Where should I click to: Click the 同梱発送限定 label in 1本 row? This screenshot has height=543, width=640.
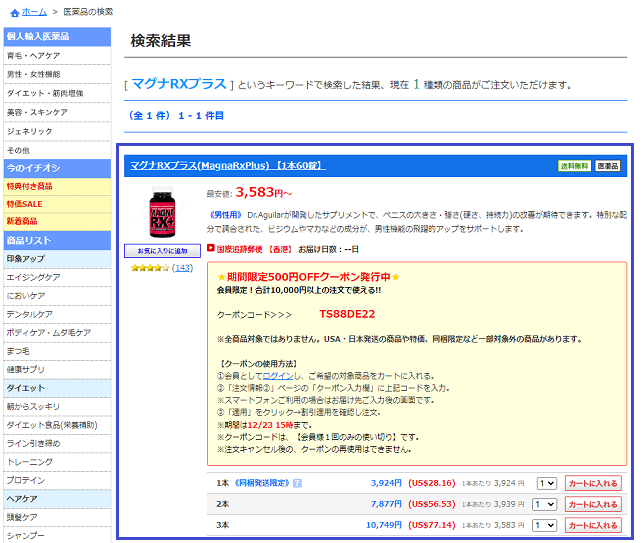tap(262, 483)
